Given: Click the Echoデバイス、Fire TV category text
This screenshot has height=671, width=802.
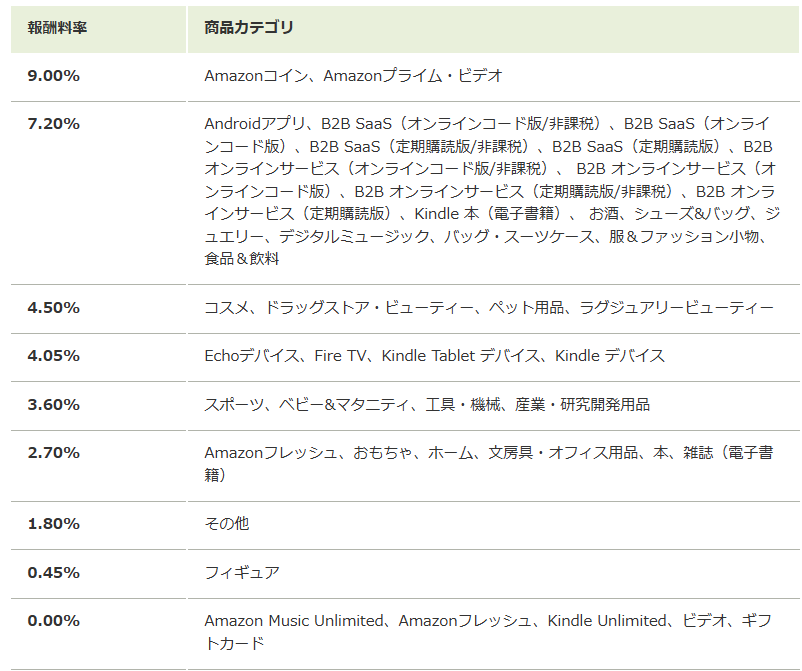Looking at the screenshot, I should (x=435, y=356).
